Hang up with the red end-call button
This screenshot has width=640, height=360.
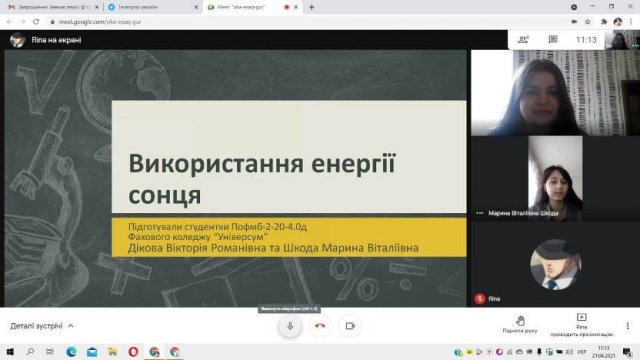(x=320, y=326)
